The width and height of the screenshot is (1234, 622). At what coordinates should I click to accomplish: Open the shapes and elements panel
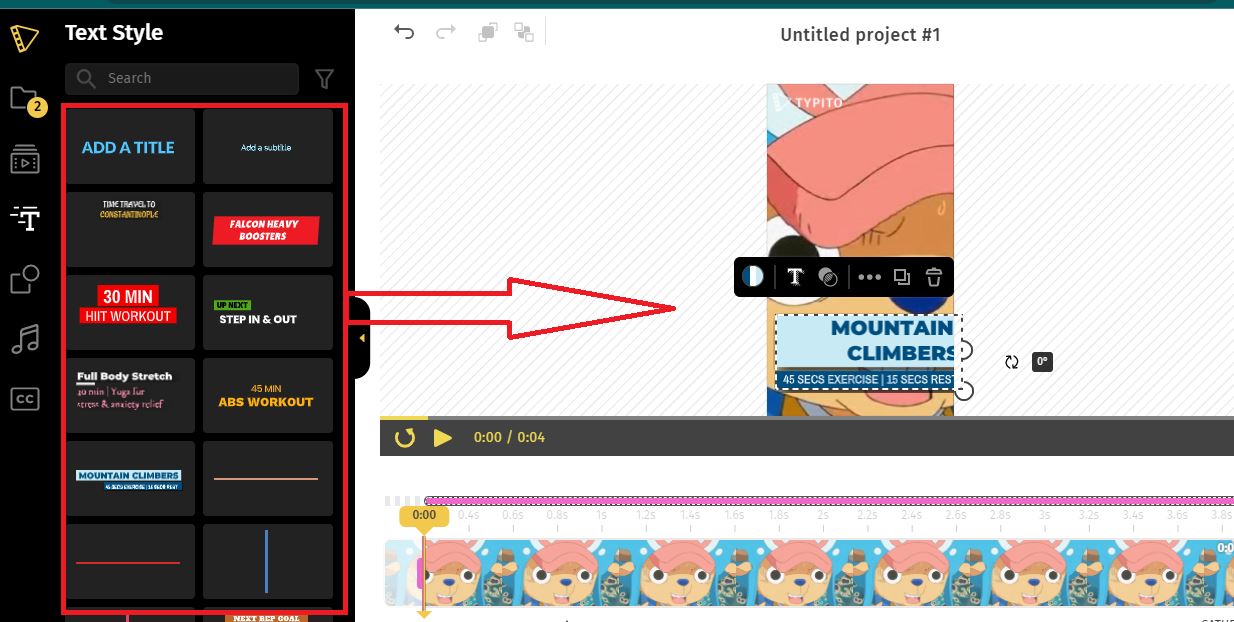[25, 279]
